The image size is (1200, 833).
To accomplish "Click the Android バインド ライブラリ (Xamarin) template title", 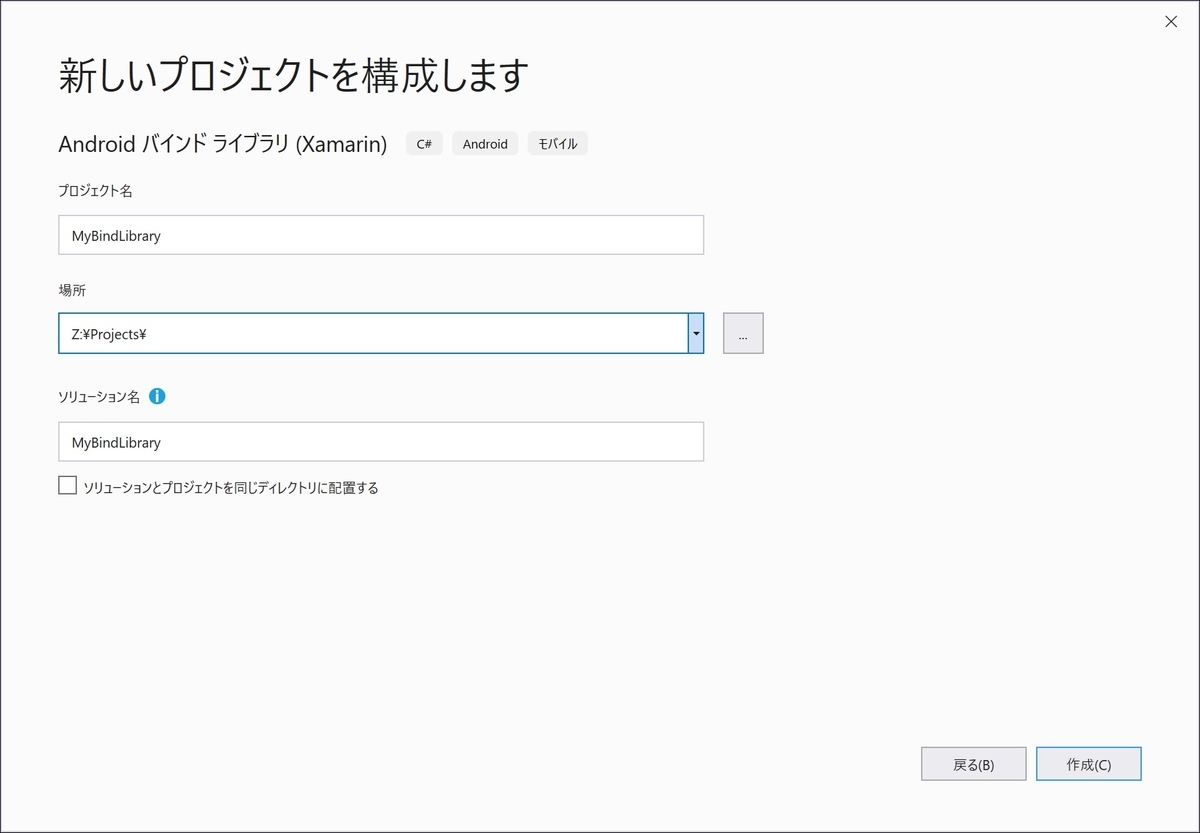I will pos(223,144).
